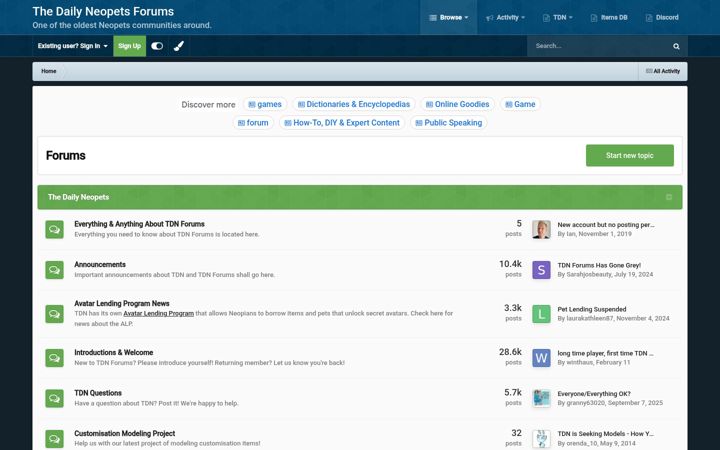Select the games discover tag
The image size is (720, 450).
click(265, 104)
